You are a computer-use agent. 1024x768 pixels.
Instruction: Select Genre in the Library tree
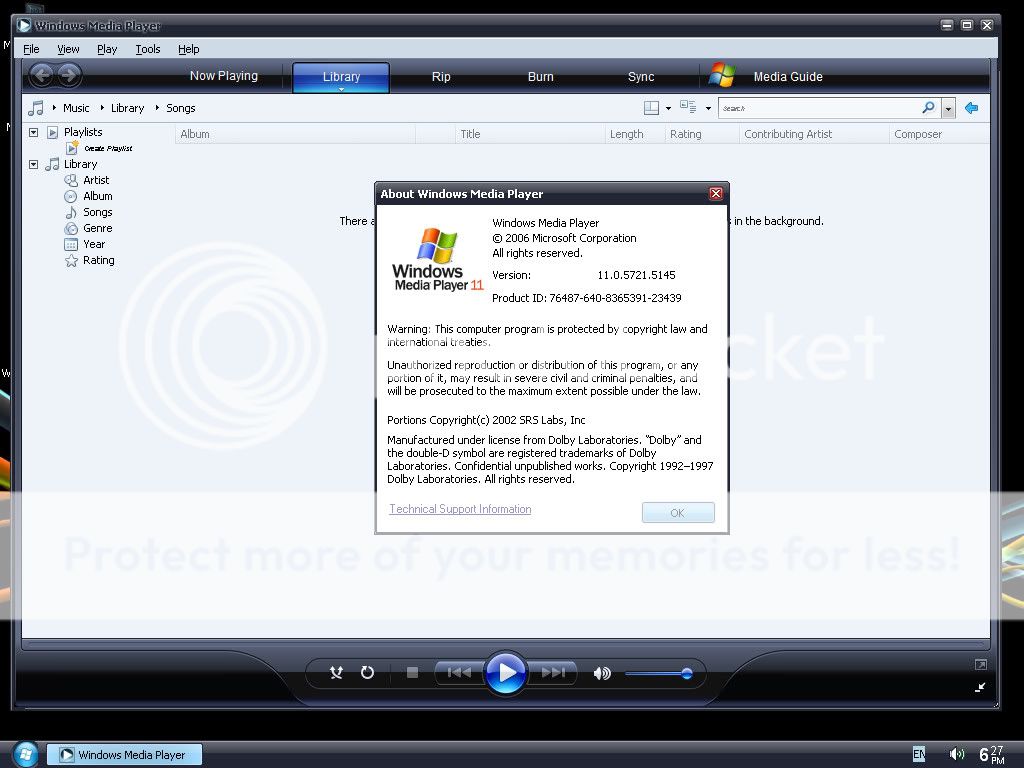tap(97, 228)
